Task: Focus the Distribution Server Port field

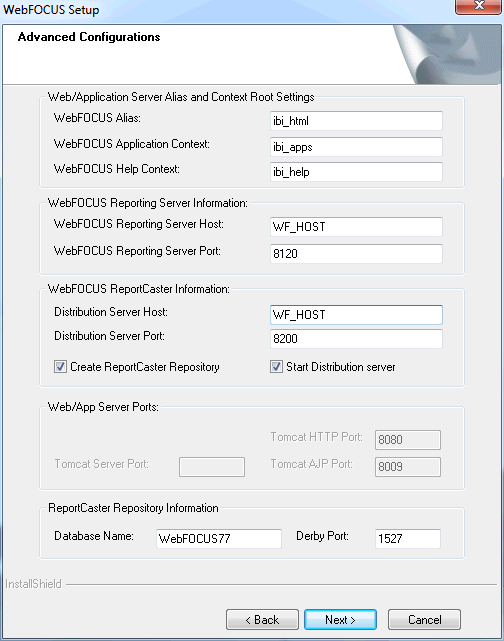Action: [356, 338]
